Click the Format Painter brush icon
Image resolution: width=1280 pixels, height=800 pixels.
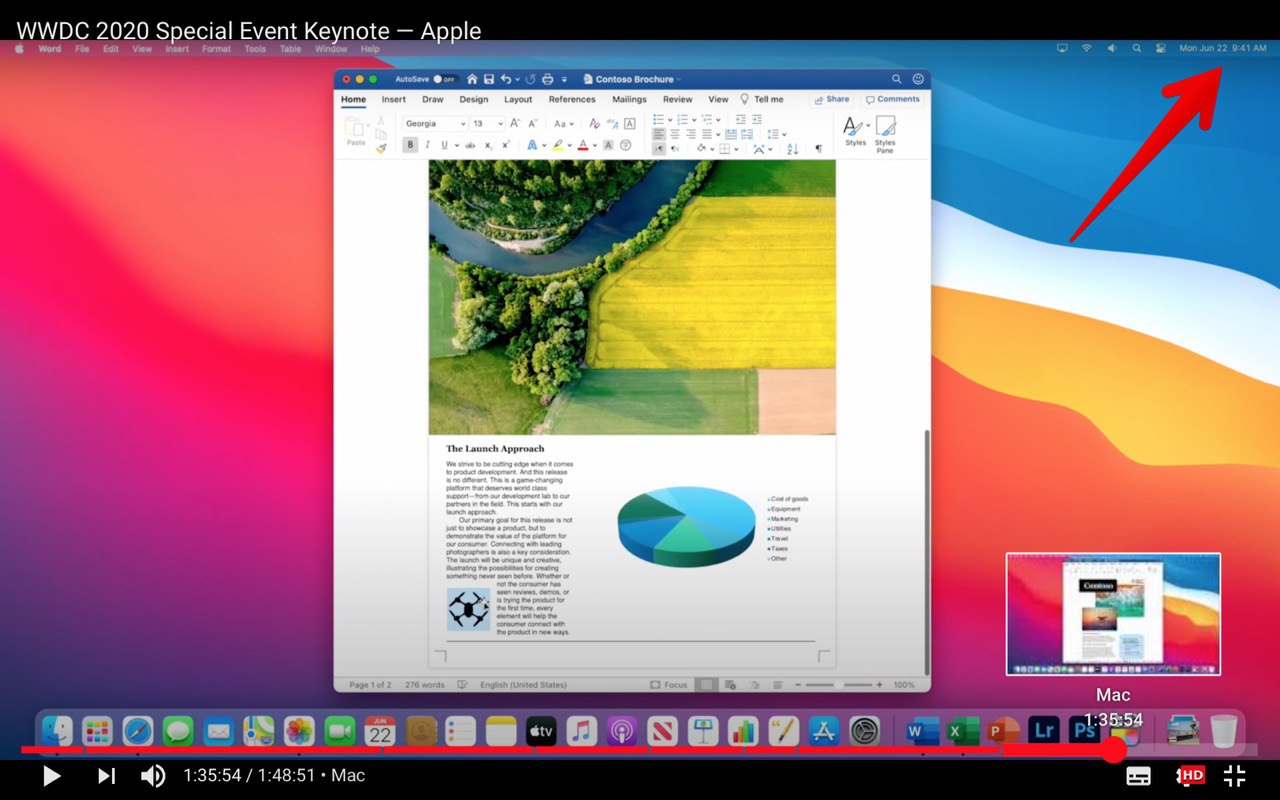381,148
